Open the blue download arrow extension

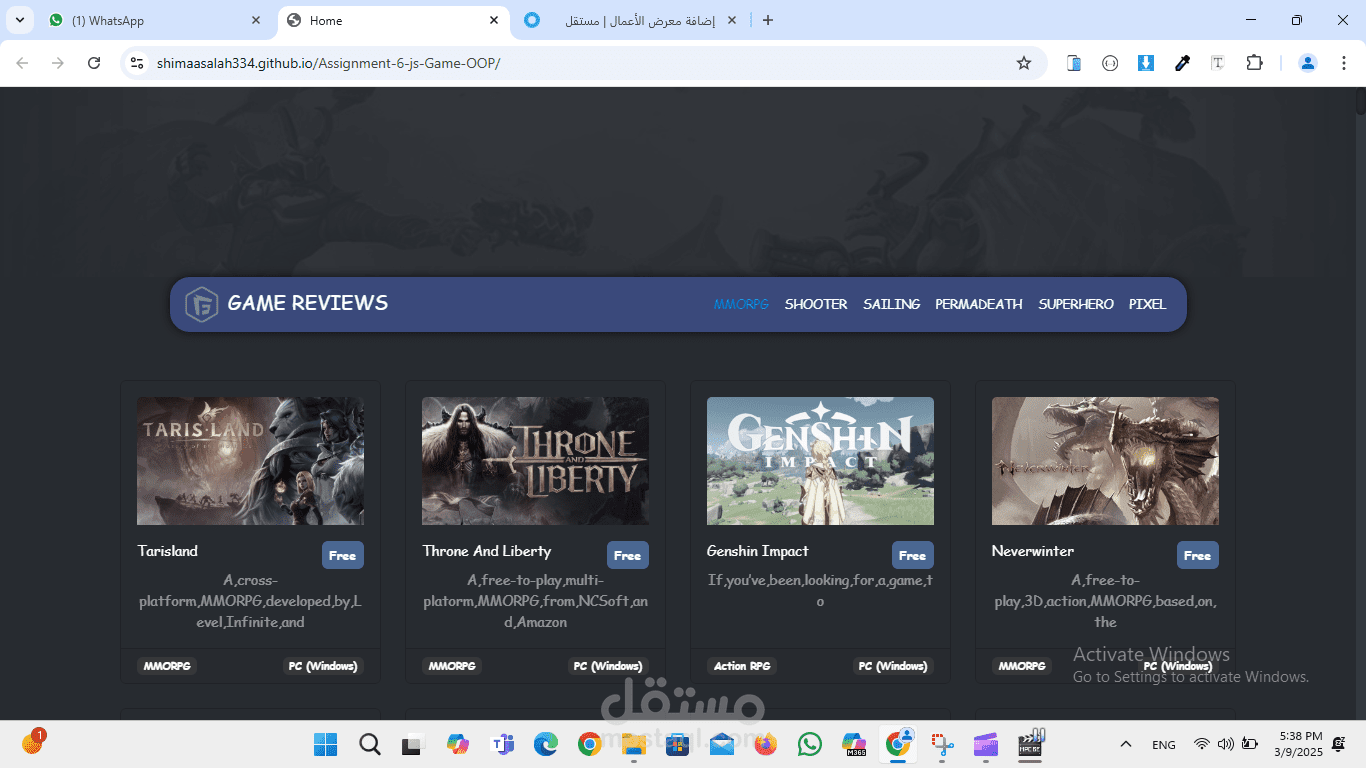[x=1146, y=63]
